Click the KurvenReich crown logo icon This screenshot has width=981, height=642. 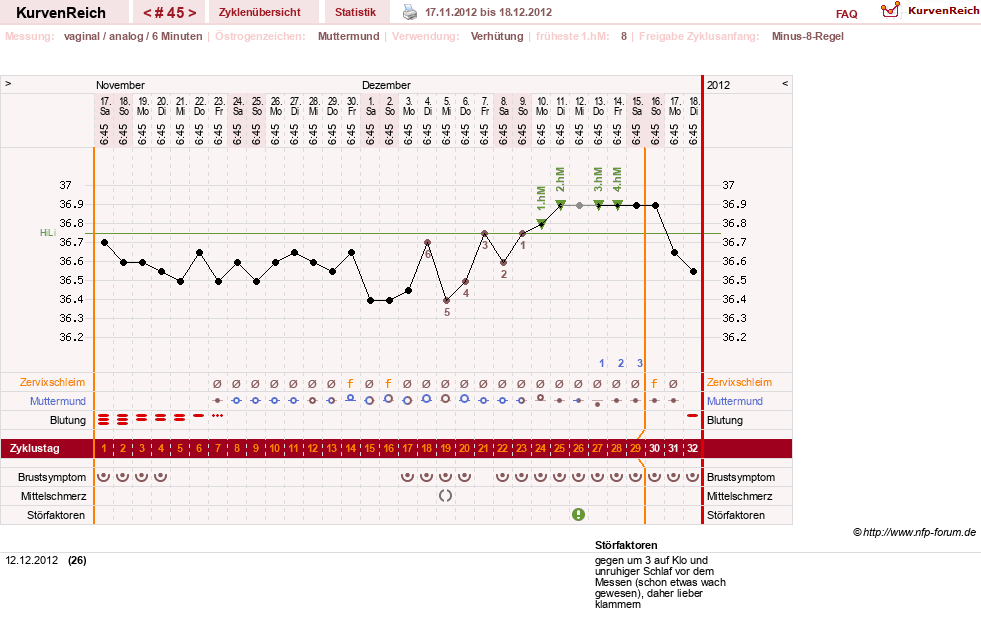tap(890, 10)
